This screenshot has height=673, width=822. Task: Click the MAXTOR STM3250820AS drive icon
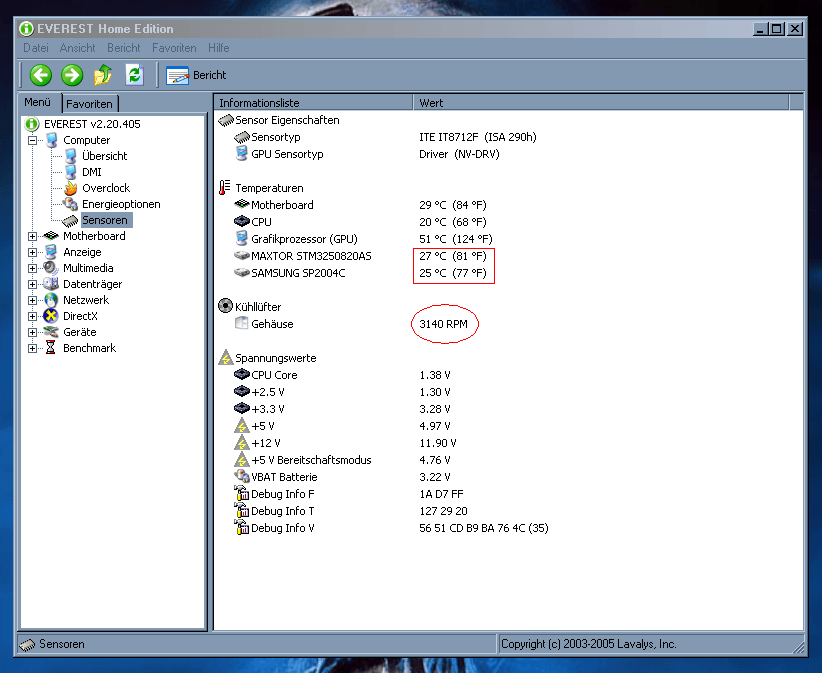242,255
